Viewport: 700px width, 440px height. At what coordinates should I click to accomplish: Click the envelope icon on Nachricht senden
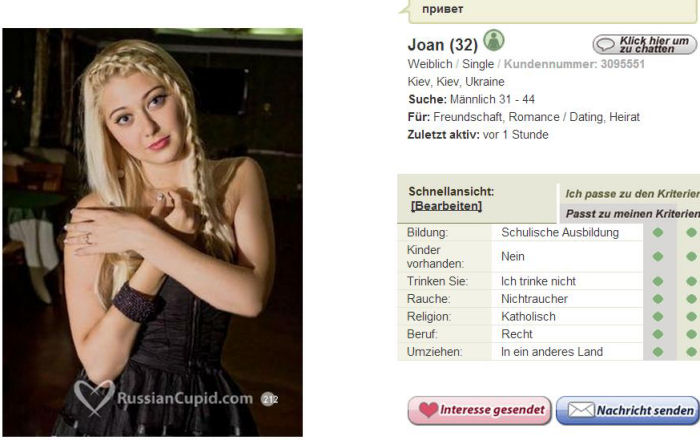[x=581, y=410]
